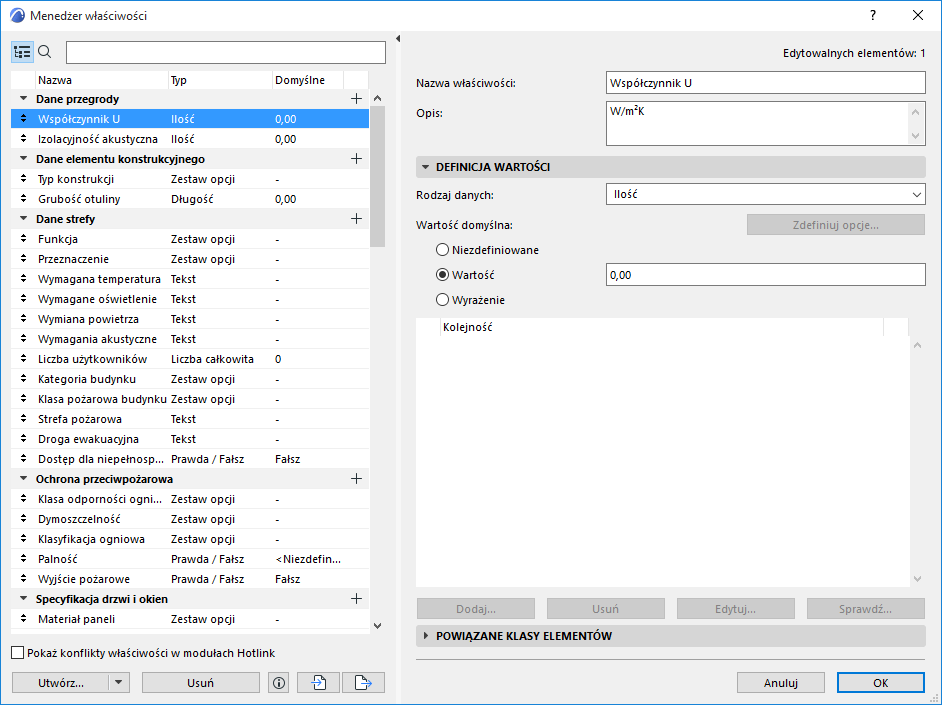Image resolution: width=942 pixels, height=705 pixels.
Task: Add property to Ochrona przeciwpożarowa group
Action: [x=356, y=479]
